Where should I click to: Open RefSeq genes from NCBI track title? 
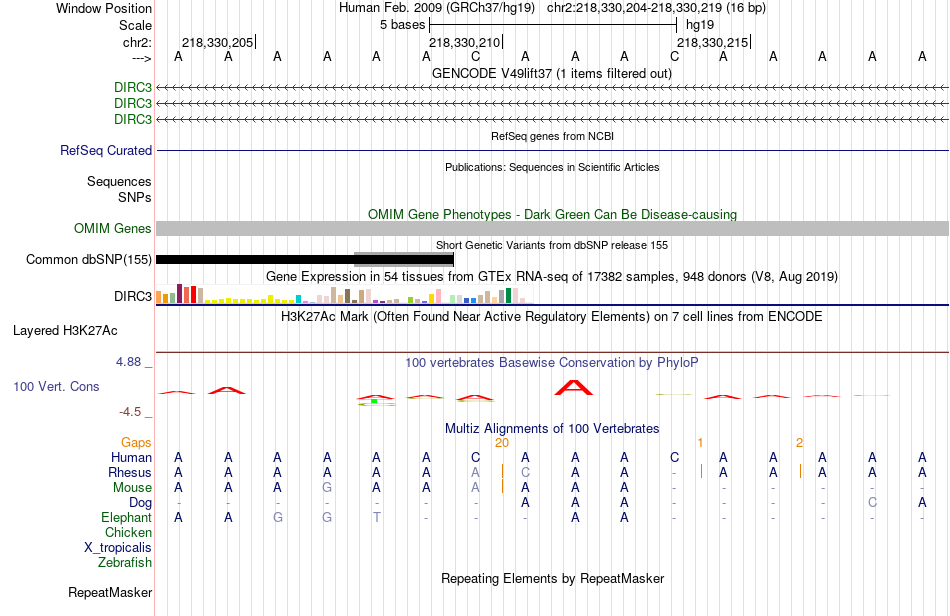tap(552, 136)
